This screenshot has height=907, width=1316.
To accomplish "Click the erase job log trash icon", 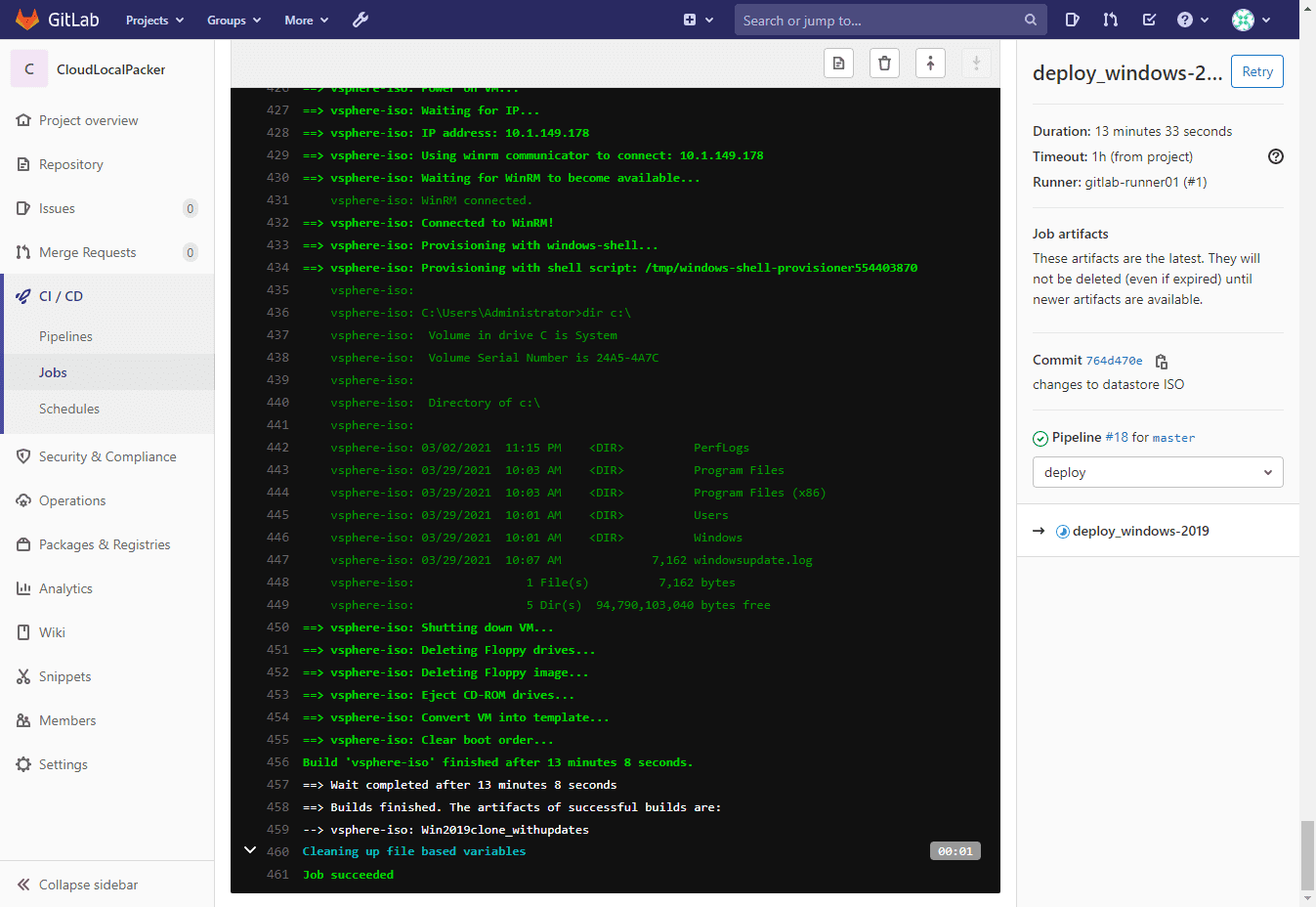I will pos(884,64).
